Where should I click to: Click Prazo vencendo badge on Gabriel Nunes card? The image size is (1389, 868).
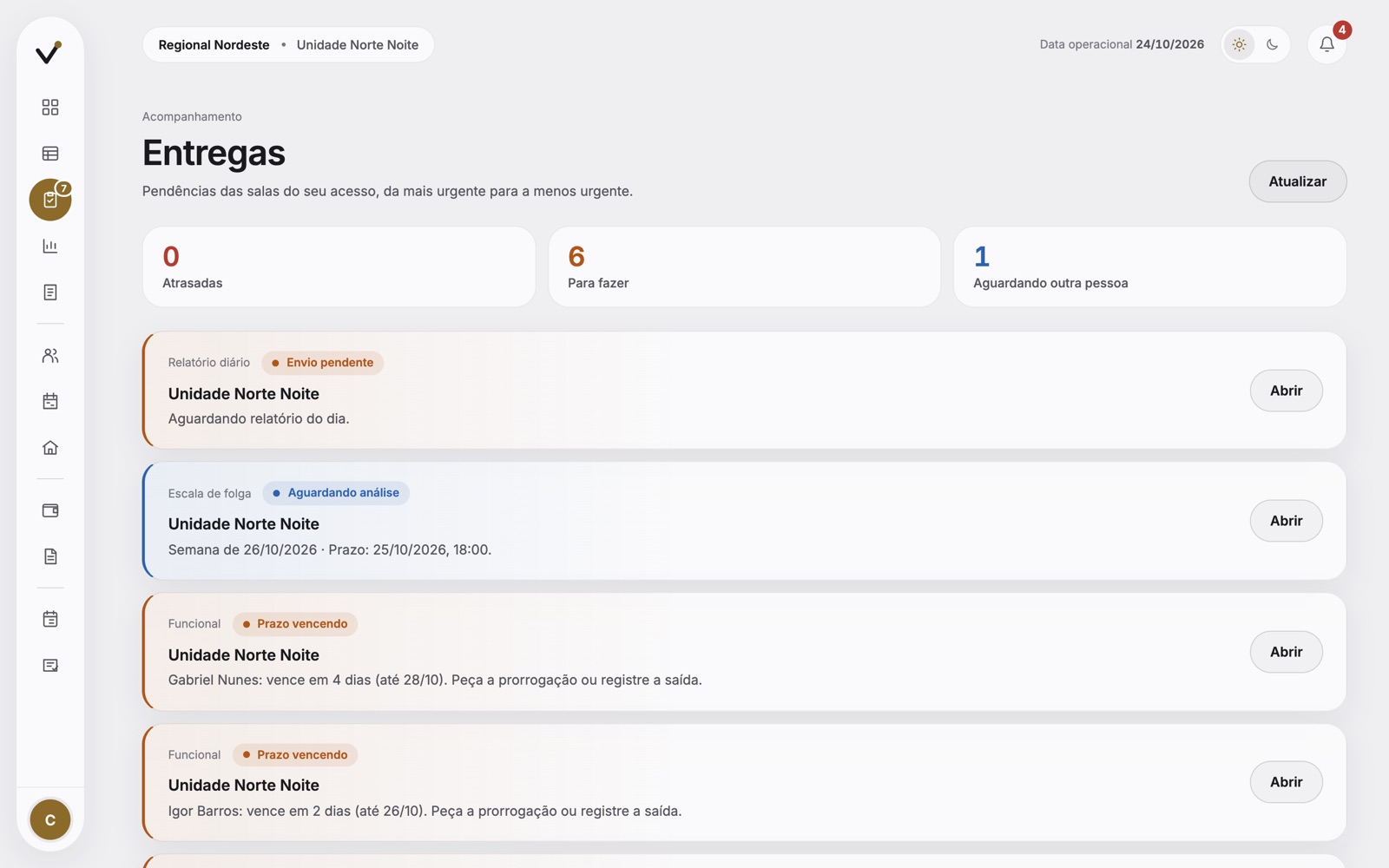click(295, 624)
